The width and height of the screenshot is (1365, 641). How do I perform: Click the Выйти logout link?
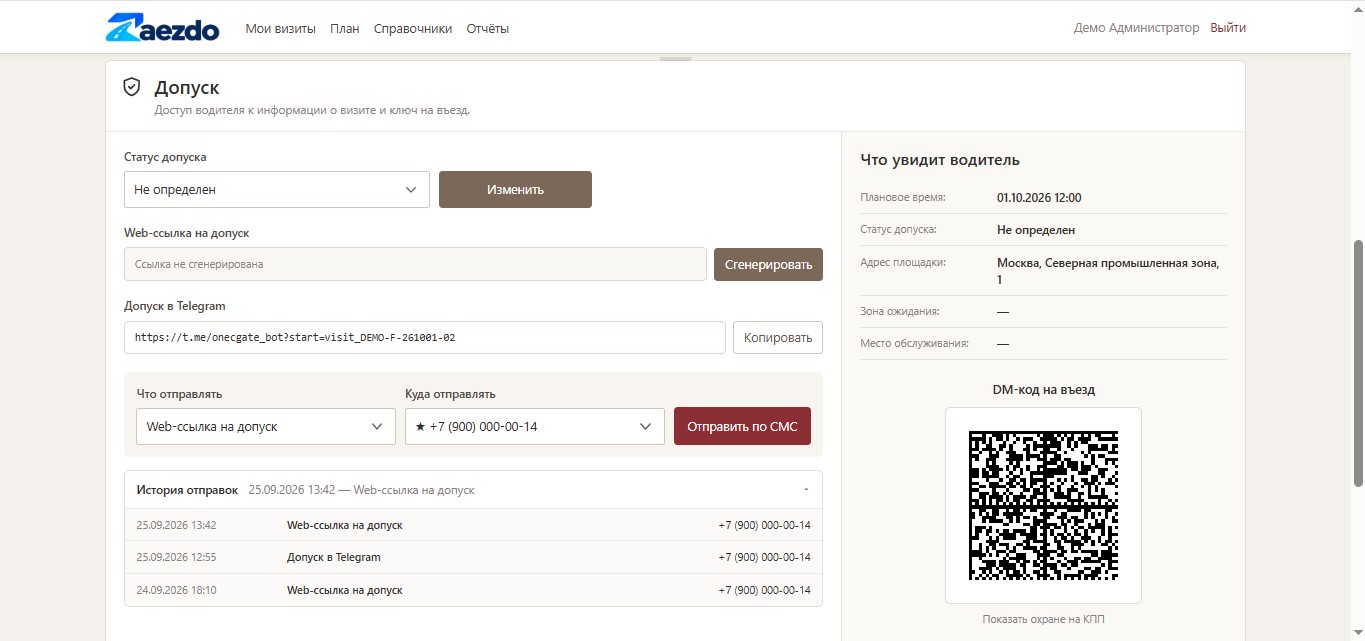pos(1228,28)
